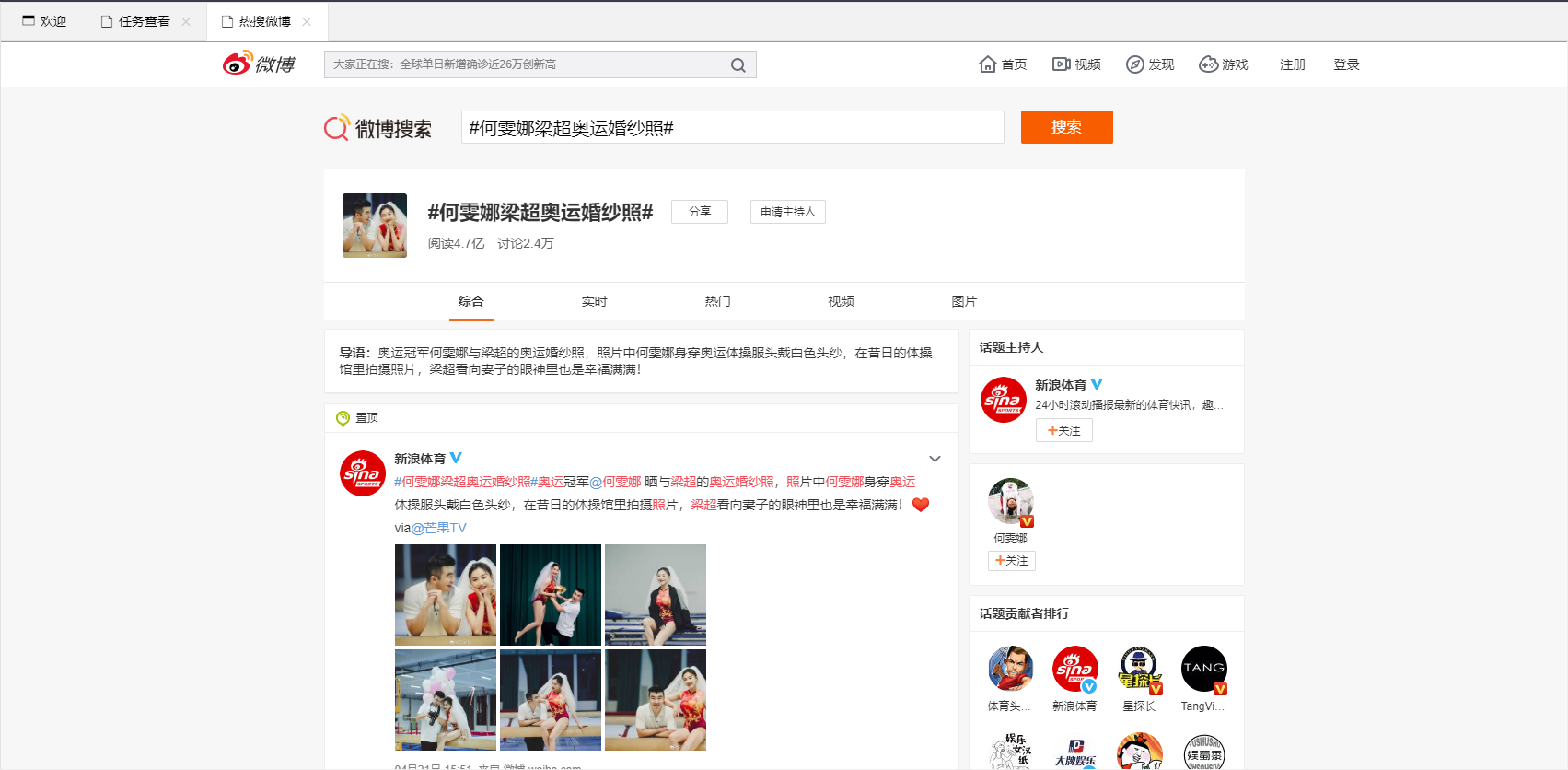Open second photo with green curtain background
The height and width of the screenshot is (770, 1568).
[551, 595]
